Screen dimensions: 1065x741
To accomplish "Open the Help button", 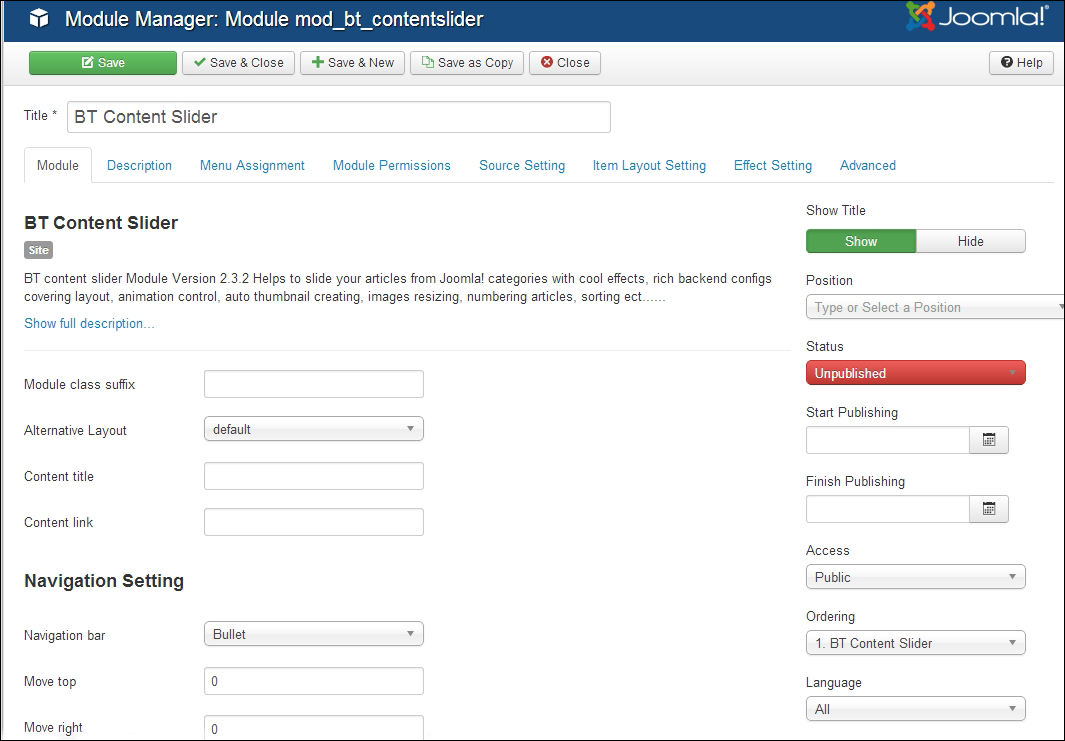I will click(1021, 62).
